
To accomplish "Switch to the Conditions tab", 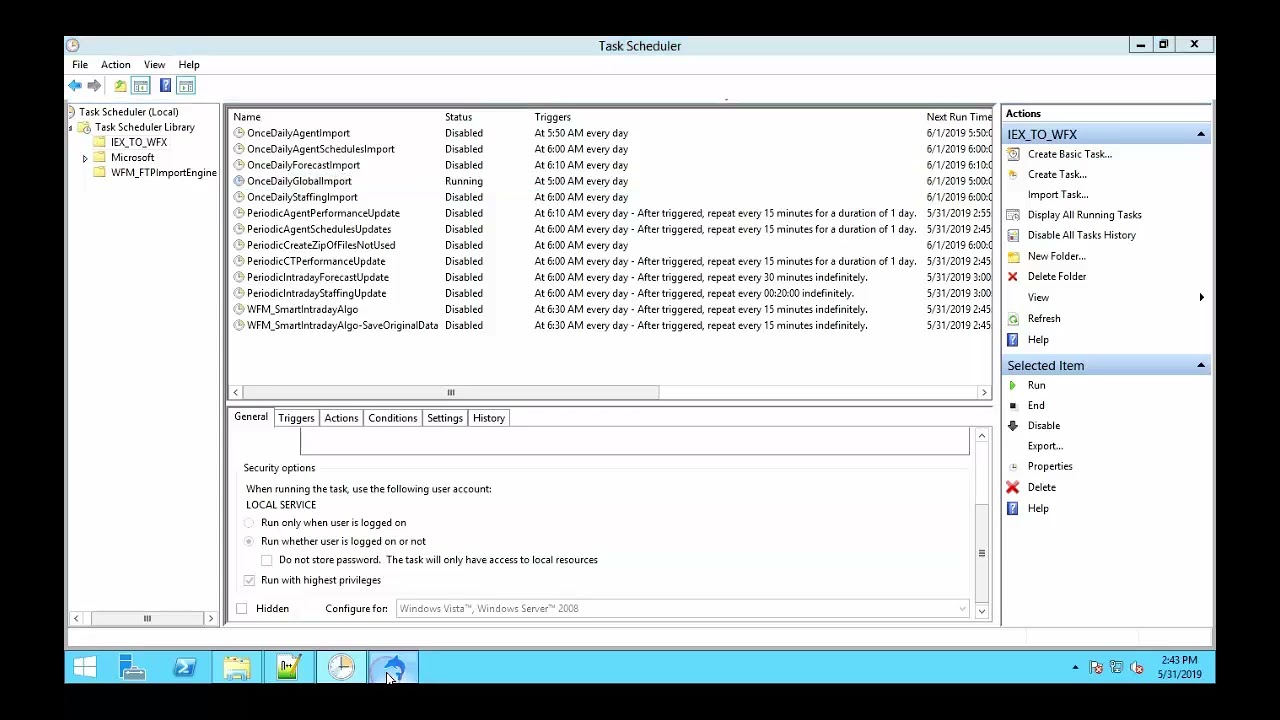I will click(392, 418).
